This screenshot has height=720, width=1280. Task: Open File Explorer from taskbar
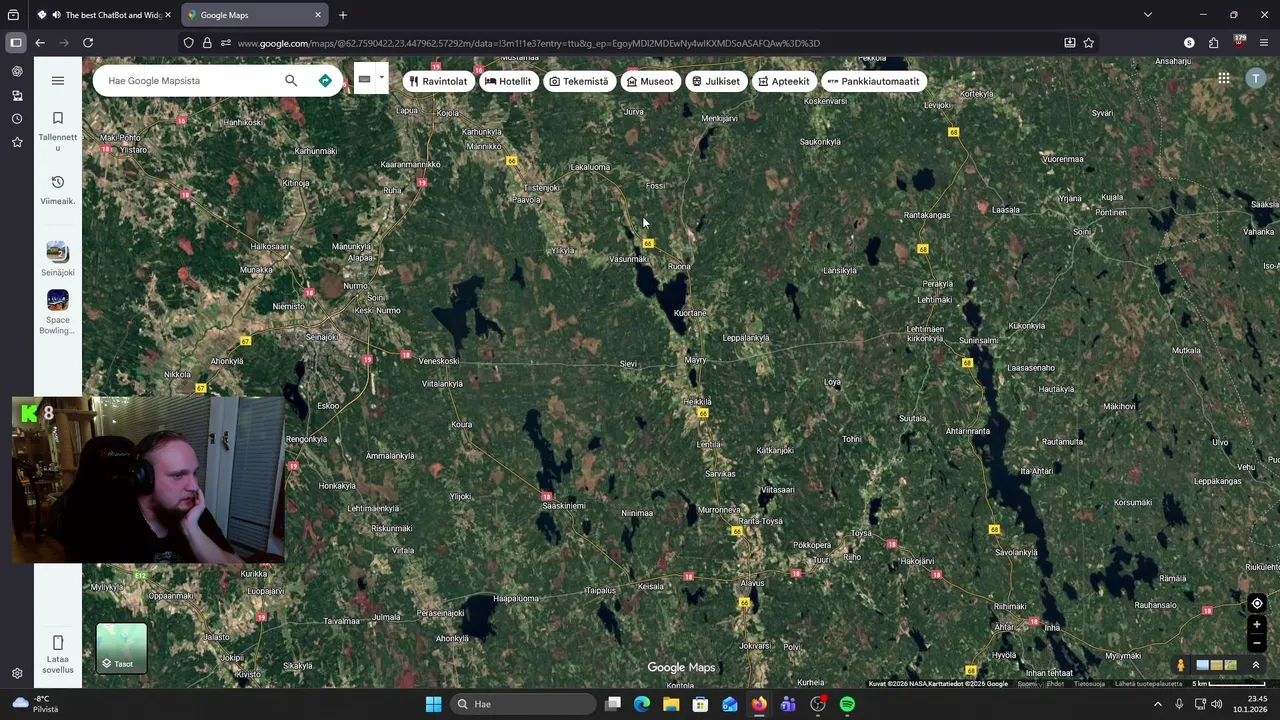pyautogui.click(x=671, y=704)
